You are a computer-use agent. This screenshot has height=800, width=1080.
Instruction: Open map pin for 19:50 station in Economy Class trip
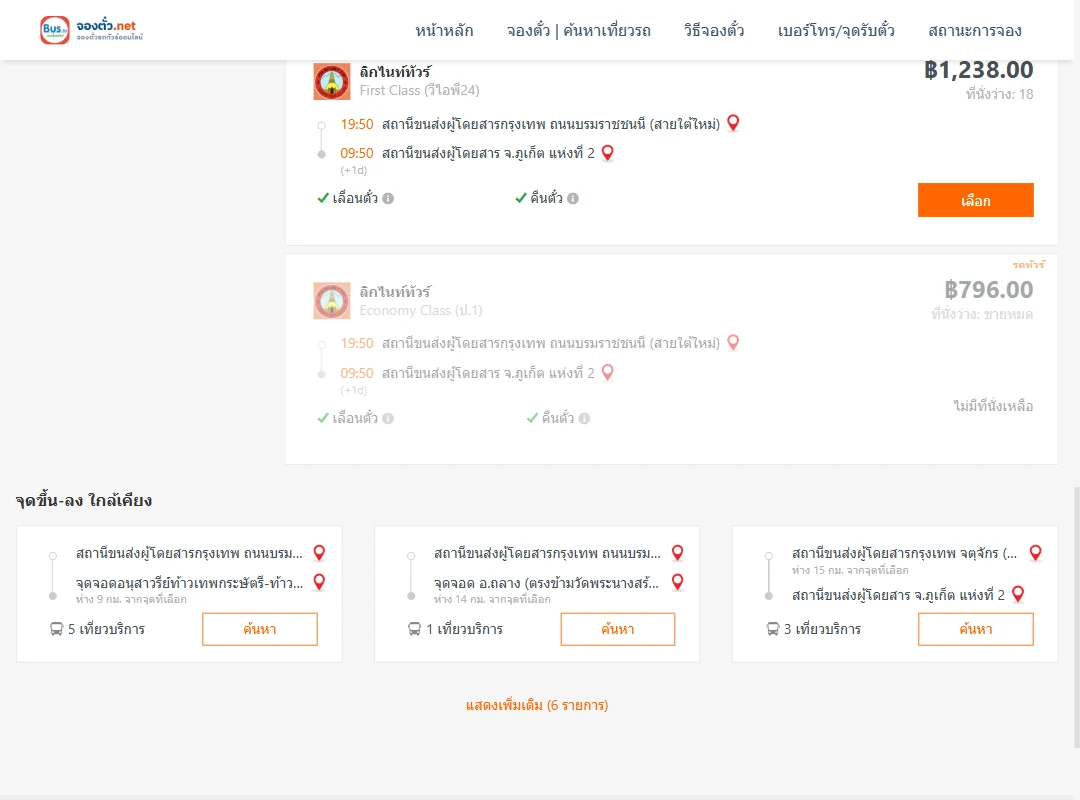pyautogui.click(x=734, y=342)
